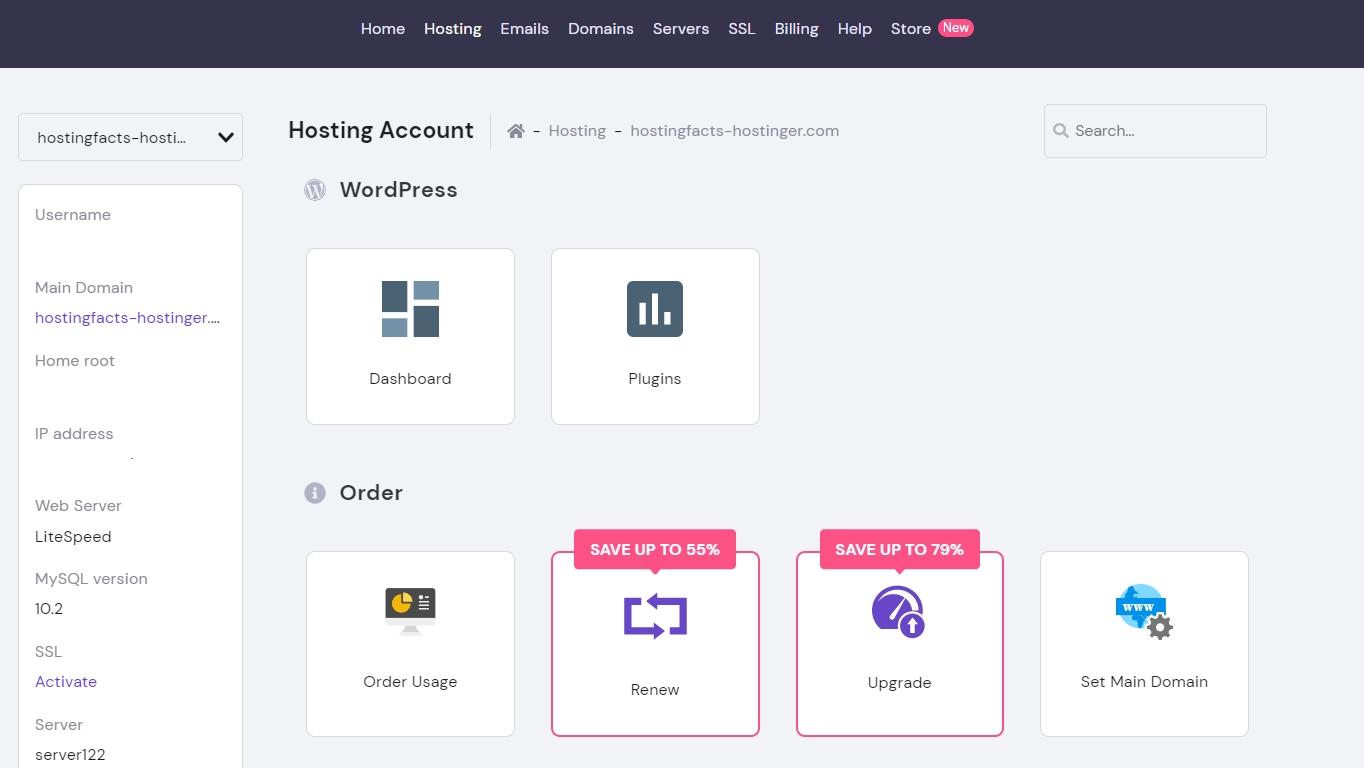Click the Web Server label
The width and height of the screenshot is (1364, 768).
tap(78, 506)
